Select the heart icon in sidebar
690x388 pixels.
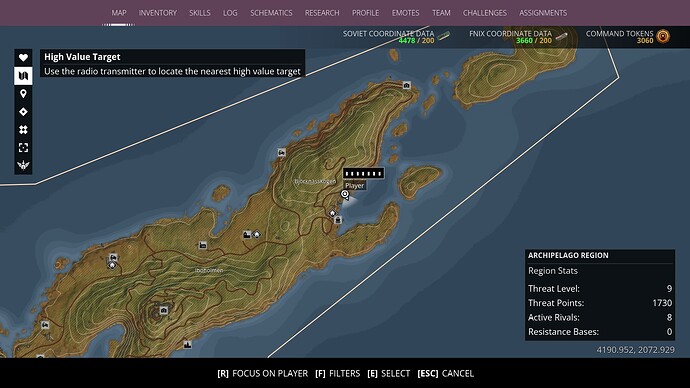(x=23, y=57)
